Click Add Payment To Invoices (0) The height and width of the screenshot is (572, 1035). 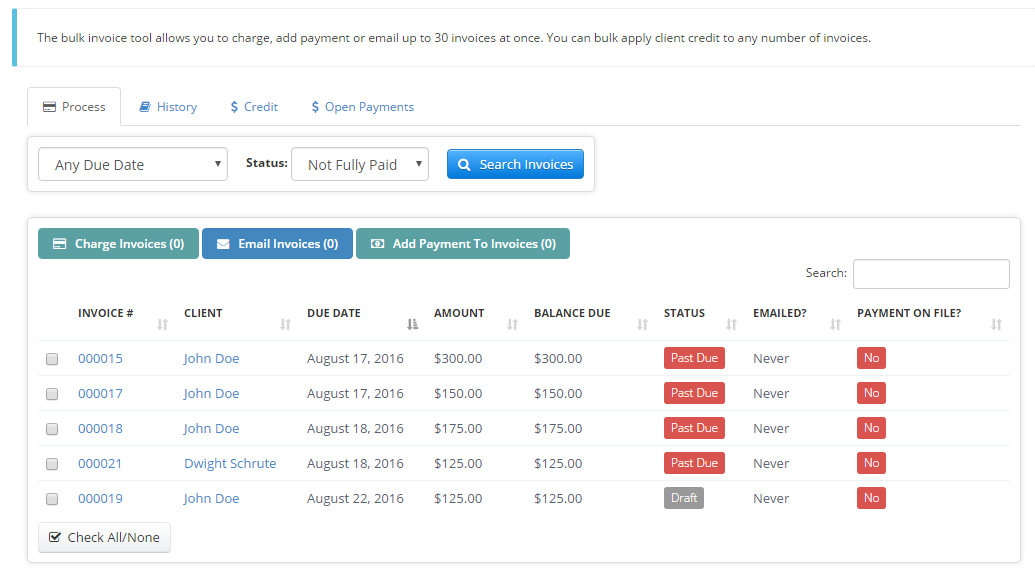(x=463, y=243)
